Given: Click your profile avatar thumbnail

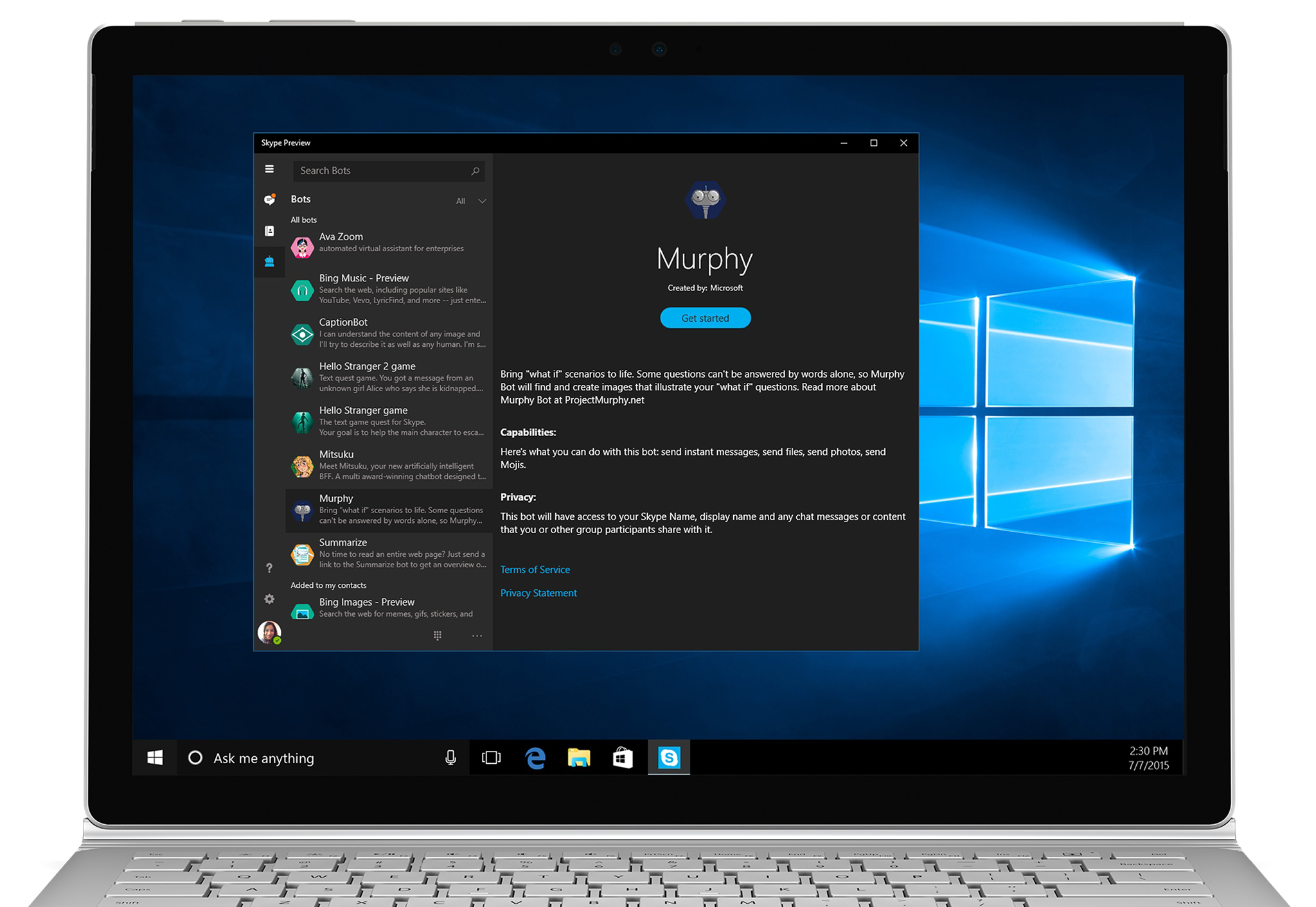Looking at the screenshot, I should (269, 631).
